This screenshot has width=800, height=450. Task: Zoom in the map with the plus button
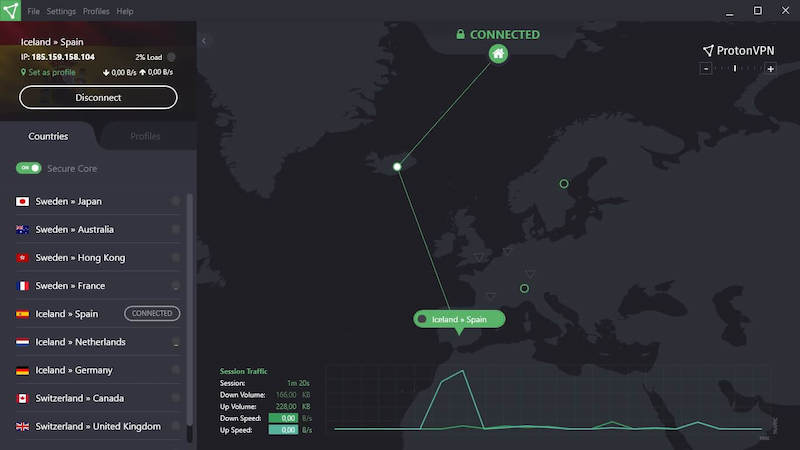click(770, 68)
